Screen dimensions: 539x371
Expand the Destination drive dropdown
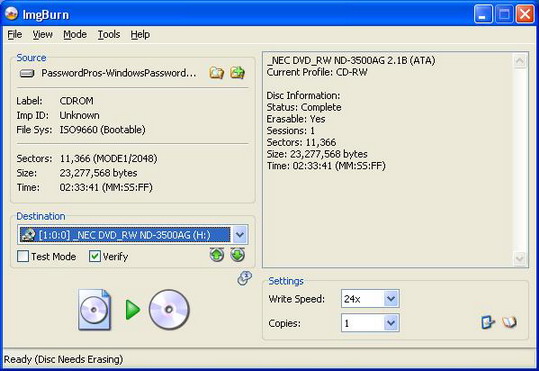[x=240, y=235]
